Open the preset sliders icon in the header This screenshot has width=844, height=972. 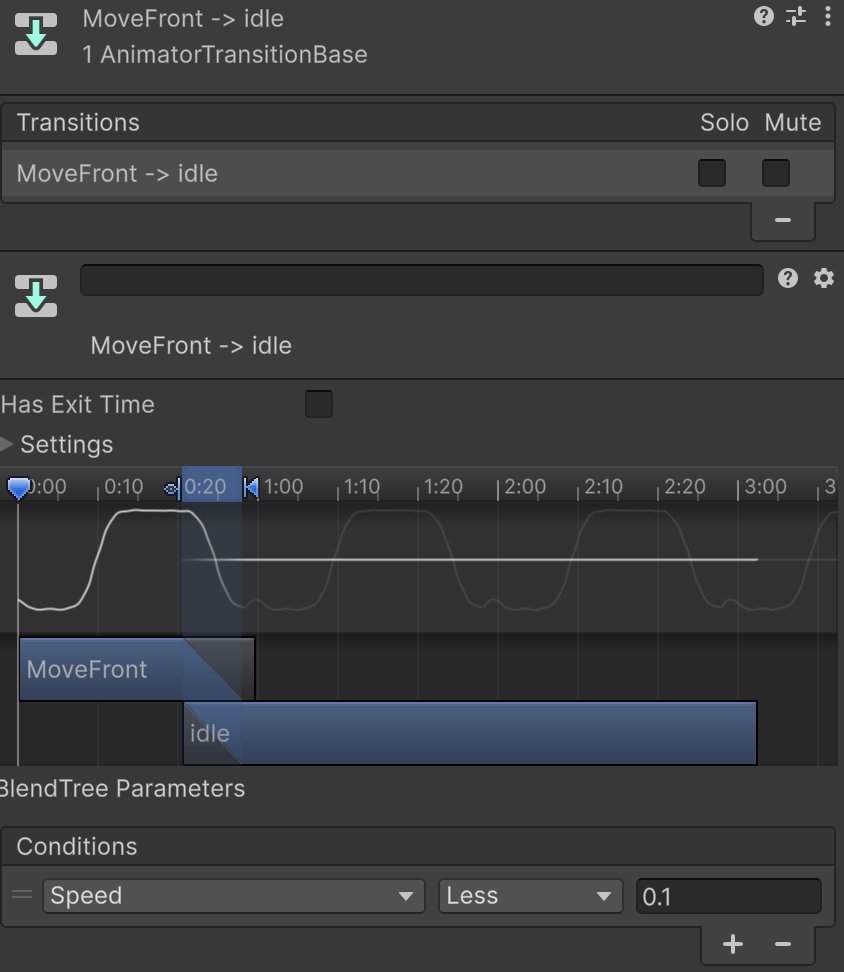point(796,16)
